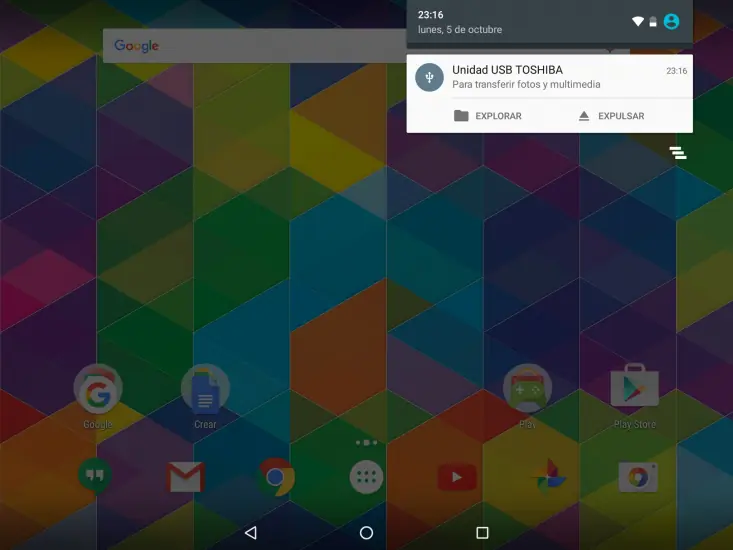Image resolution: width=733 pixels, height=550 pixels.
Task: Tap the battery status icon
Action: coord(653,21)
